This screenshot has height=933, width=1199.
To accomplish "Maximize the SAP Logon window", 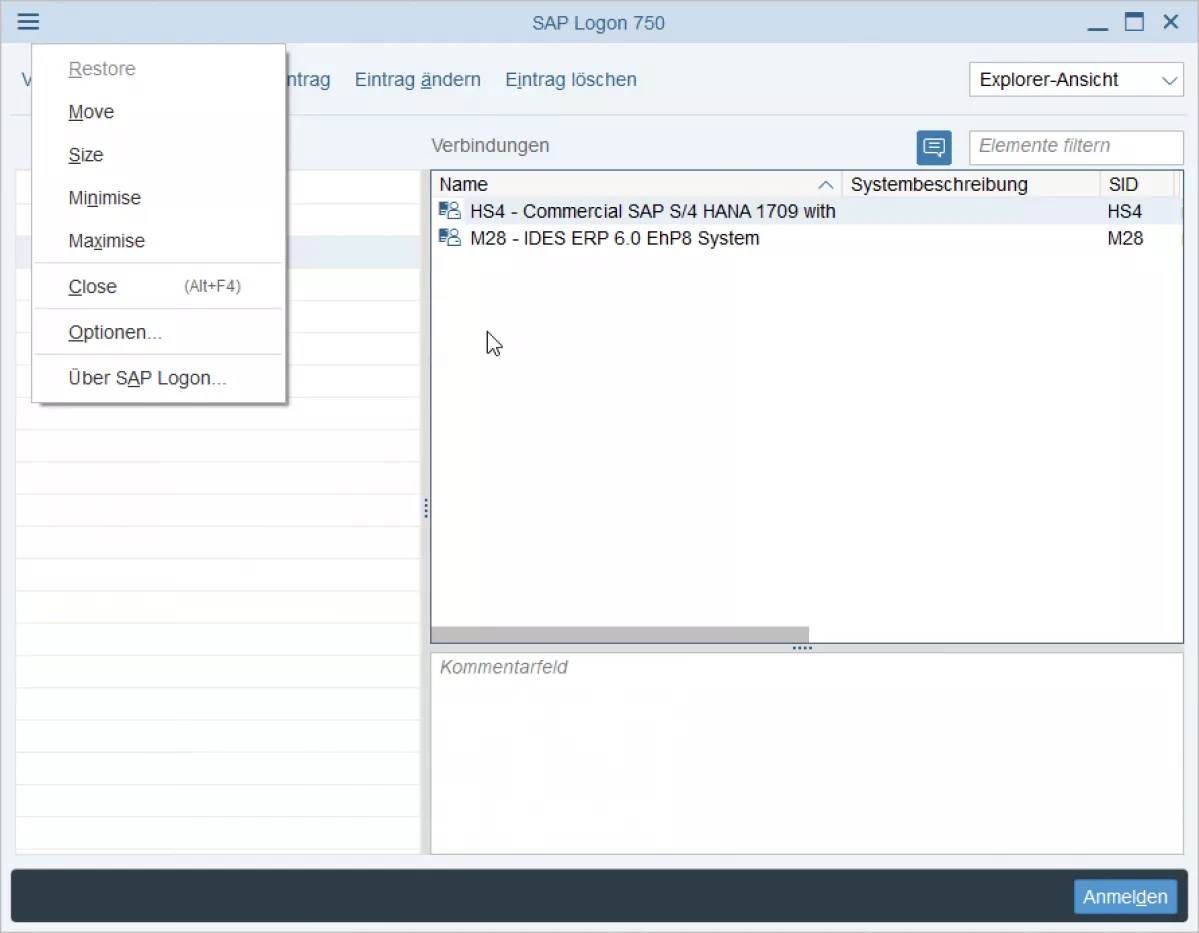I will click(1134, 22).
